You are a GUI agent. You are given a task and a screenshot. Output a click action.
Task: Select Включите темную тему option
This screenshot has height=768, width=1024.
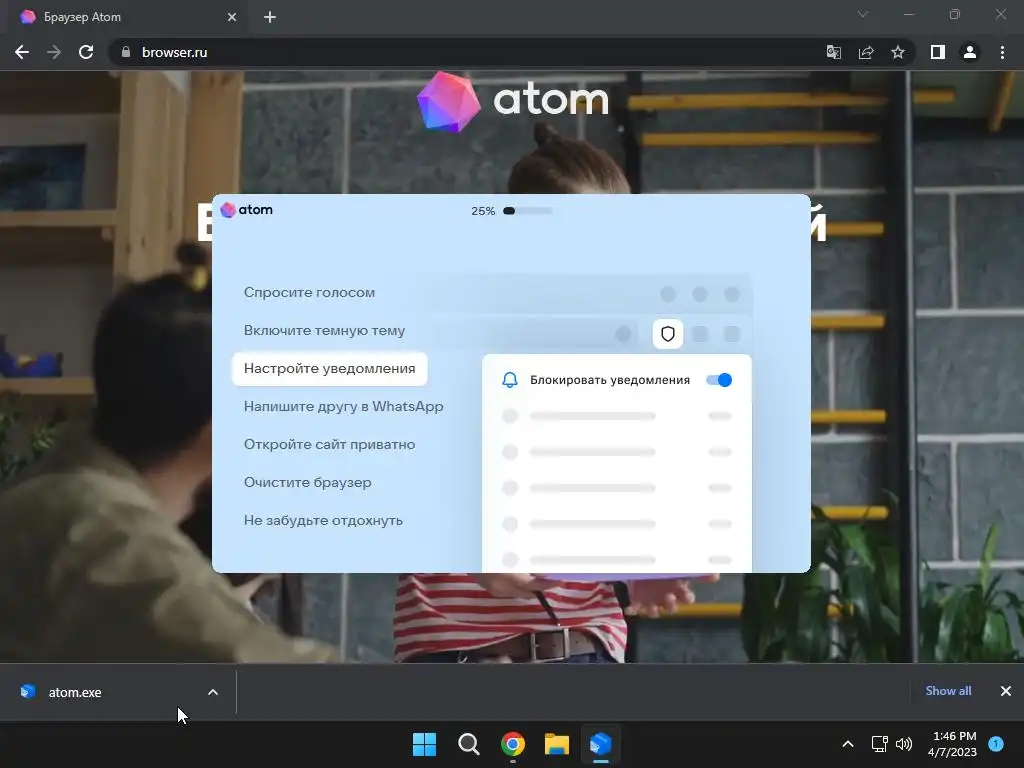pyautogui.click(x=325, y=330)
